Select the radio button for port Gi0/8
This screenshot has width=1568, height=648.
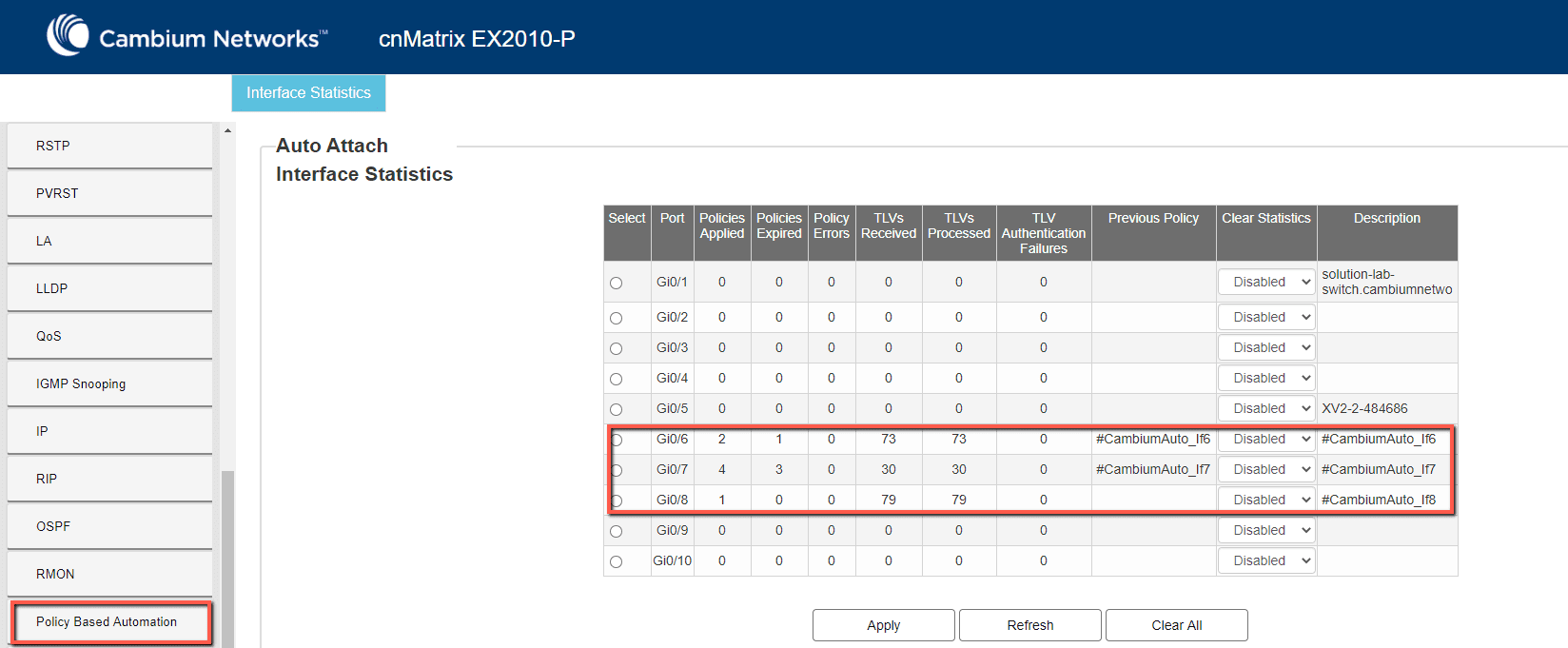tap(617, 501)
